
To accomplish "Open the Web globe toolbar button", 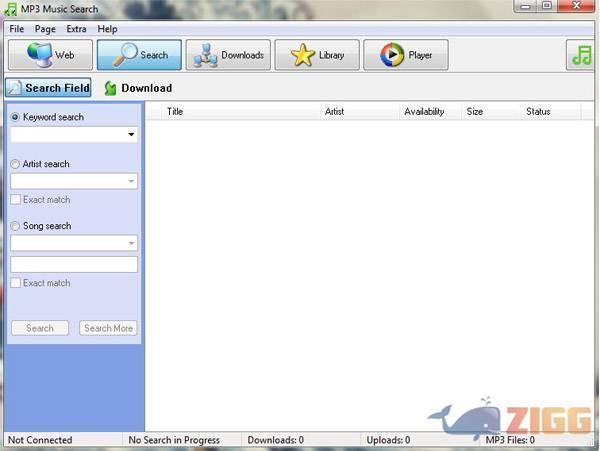I will pos(50,55).
